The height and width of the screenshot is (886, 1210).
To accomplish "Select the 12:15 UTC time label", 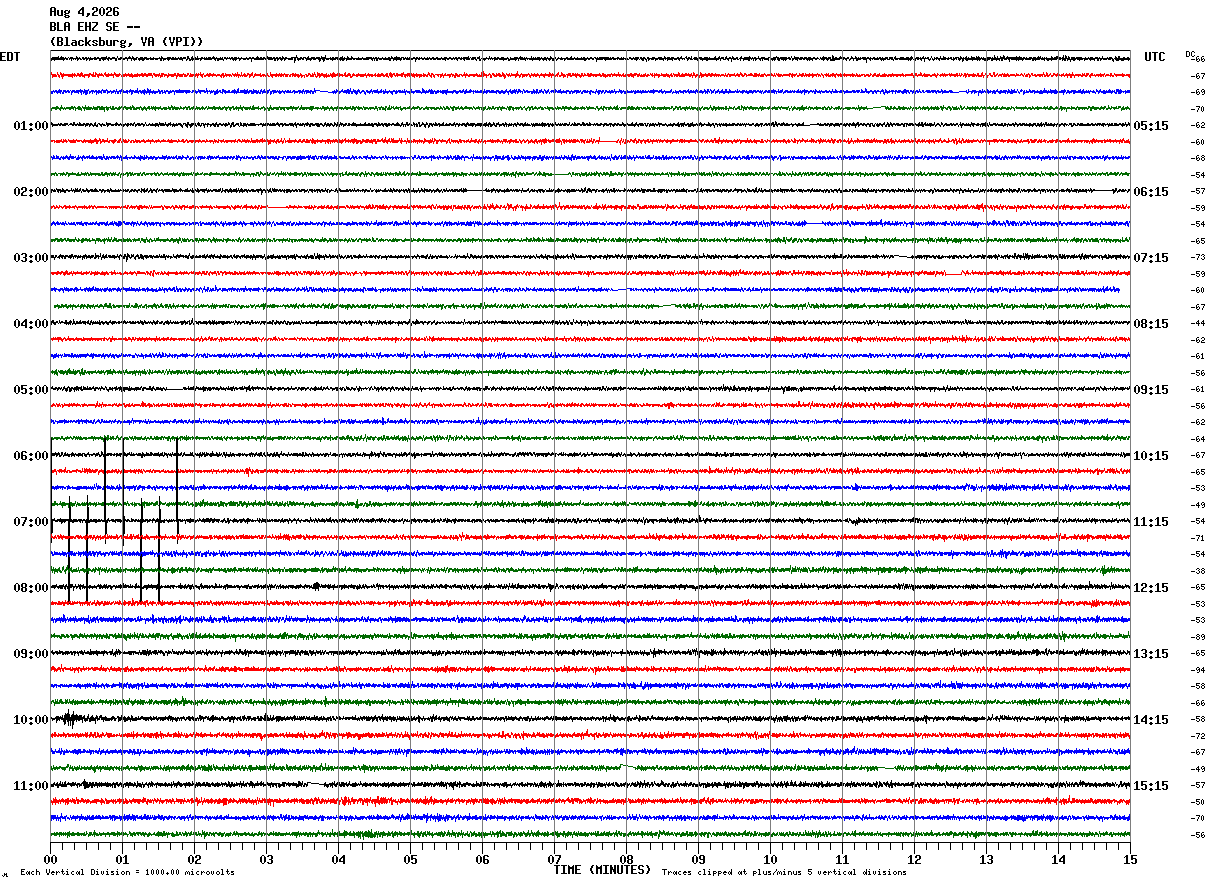I will (1151, 588).
